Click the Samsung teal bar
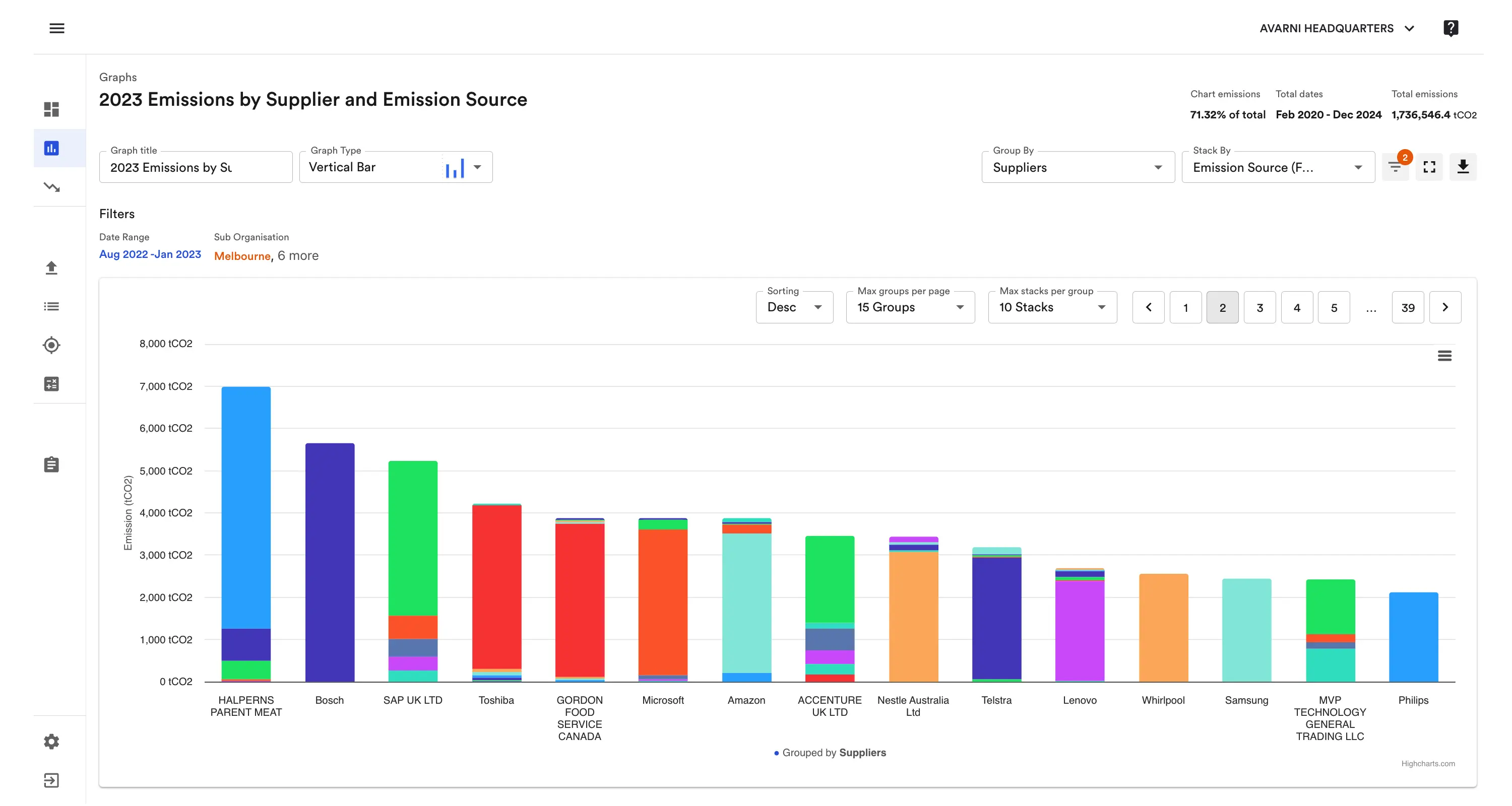 point(1247,630)
